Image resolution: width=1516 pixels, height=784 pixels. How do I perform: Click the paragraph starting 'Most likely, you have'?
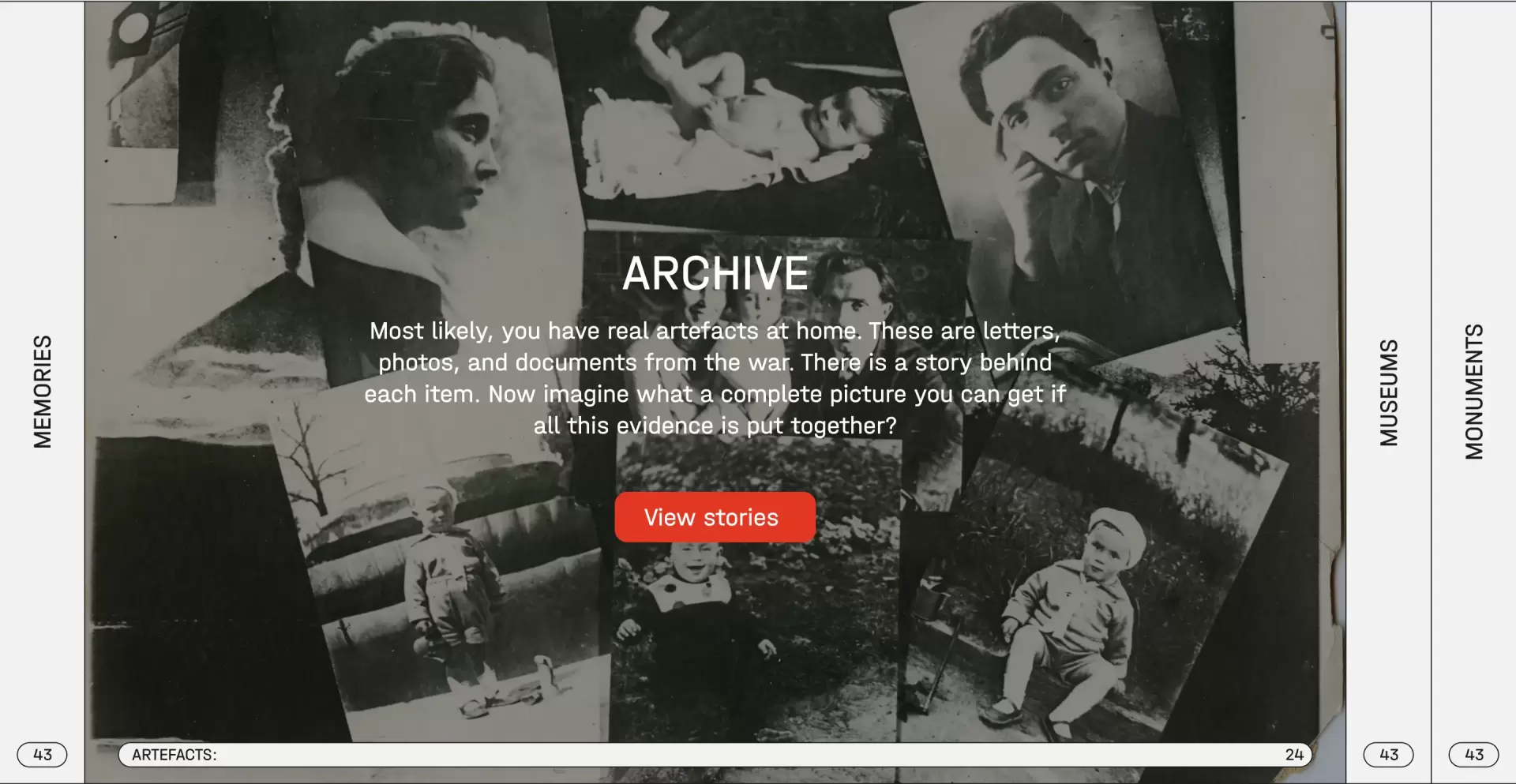(715, 378)
